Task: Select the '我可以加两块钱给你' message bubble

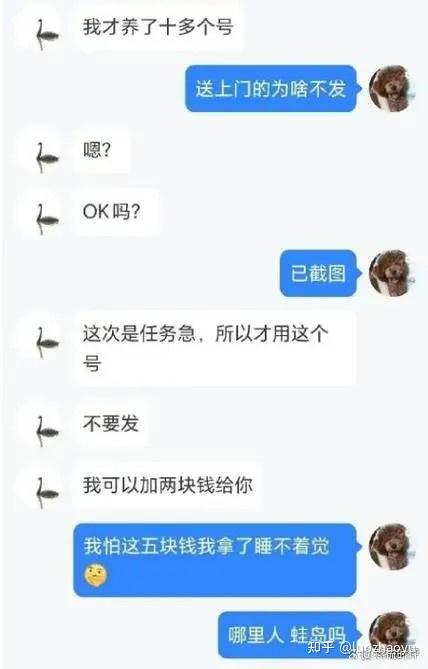Action: 168,486
